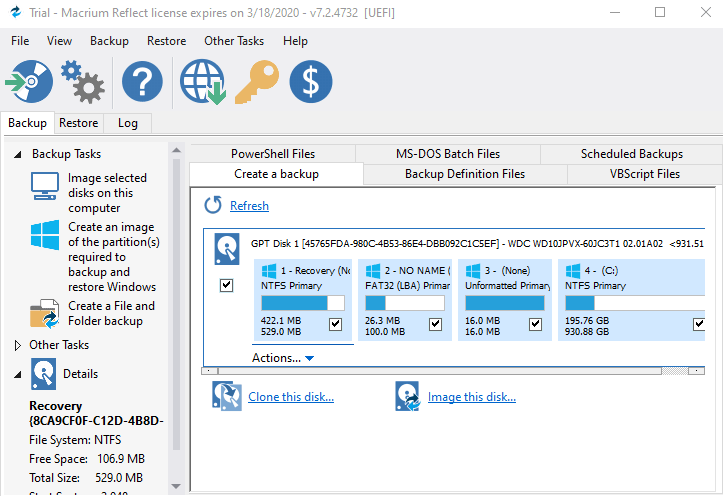Click the disk panel scrollbar right arrow
Screen dimensions: 723x496
click(x=696, y=371)
